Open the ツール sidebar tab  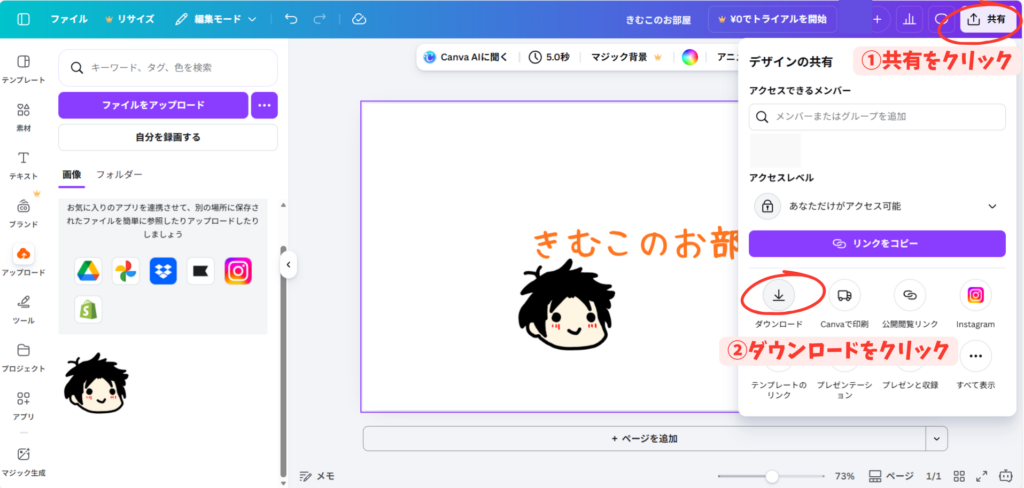pyautogui.click(x=24, y=309)
